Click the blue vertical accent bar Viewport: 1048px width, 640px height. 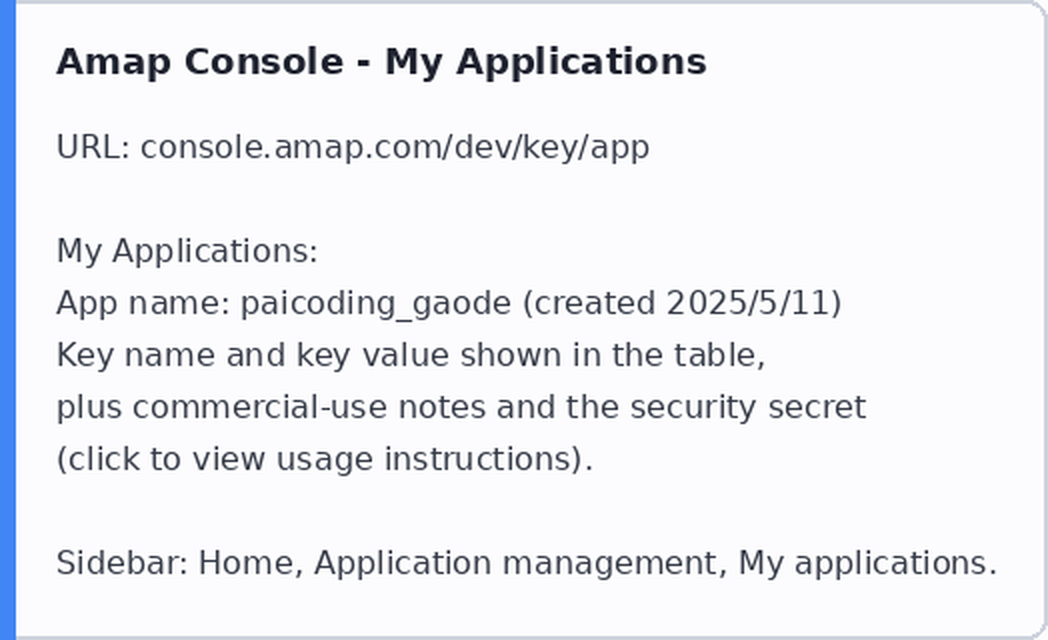[x=7, y=320]
